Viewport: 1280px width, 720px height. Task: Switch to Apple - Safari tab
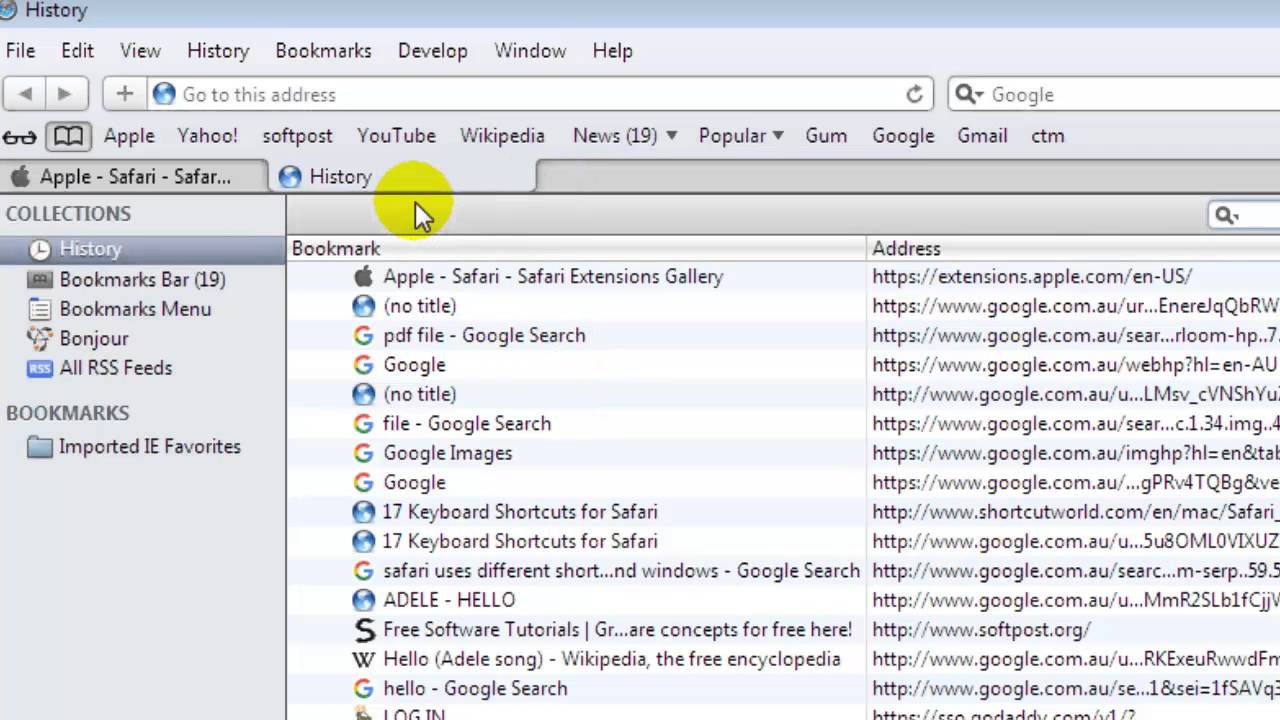click(x=134, y=177)
